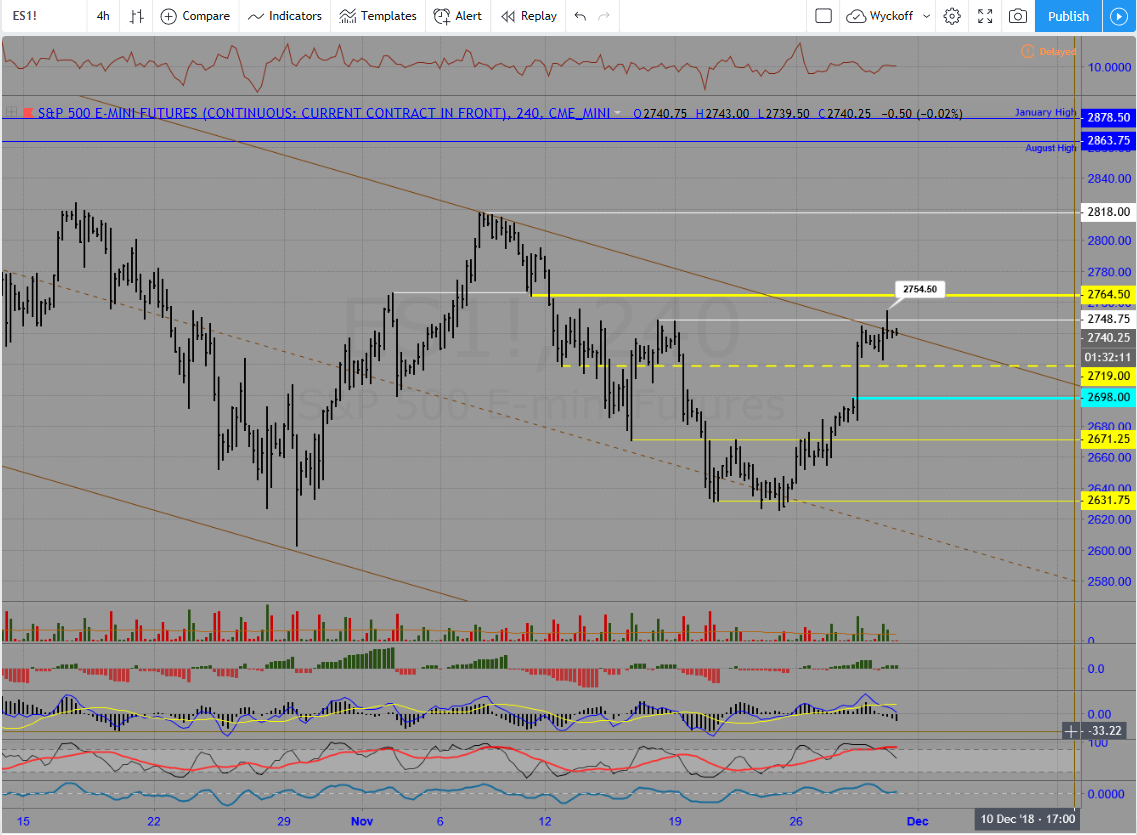This screenshot has height=835, width=1137.
Task: Expand the legend arrow after CME_MINI
Action: pyautogui.click(x=618, y=113)
